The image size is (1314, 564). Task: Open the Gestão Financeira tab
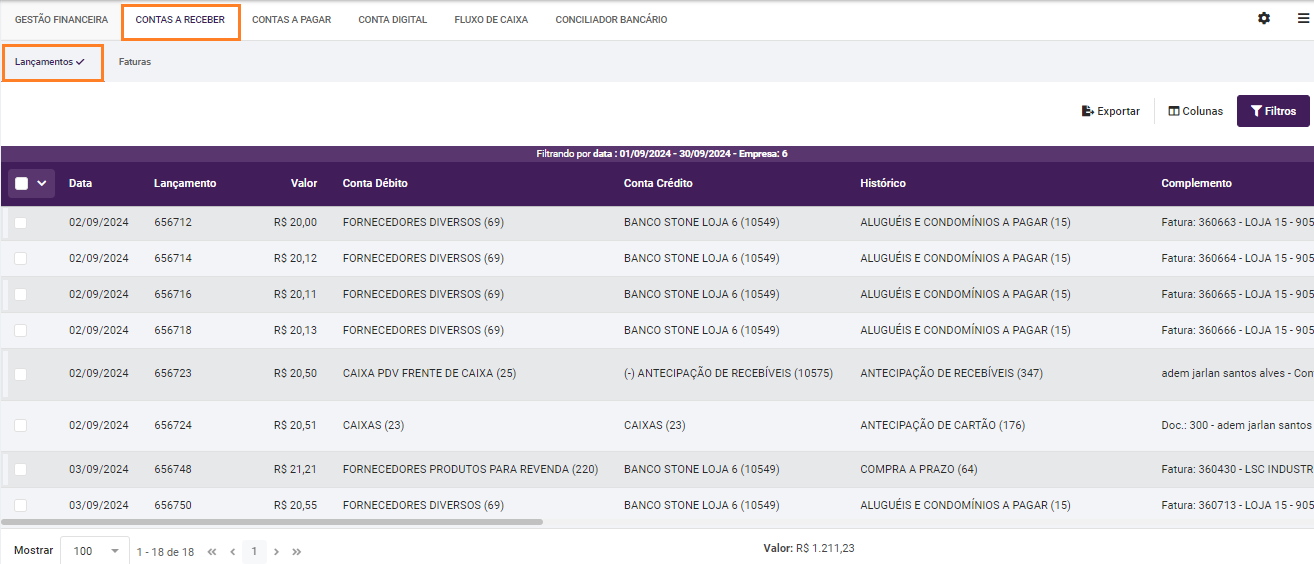tap(61, 20)
